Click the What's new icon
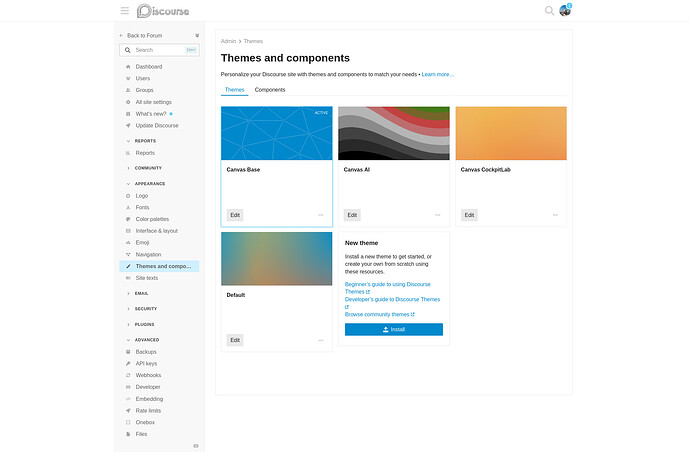Viewport: 690px width, 452px height. click(x=128, y=114)
